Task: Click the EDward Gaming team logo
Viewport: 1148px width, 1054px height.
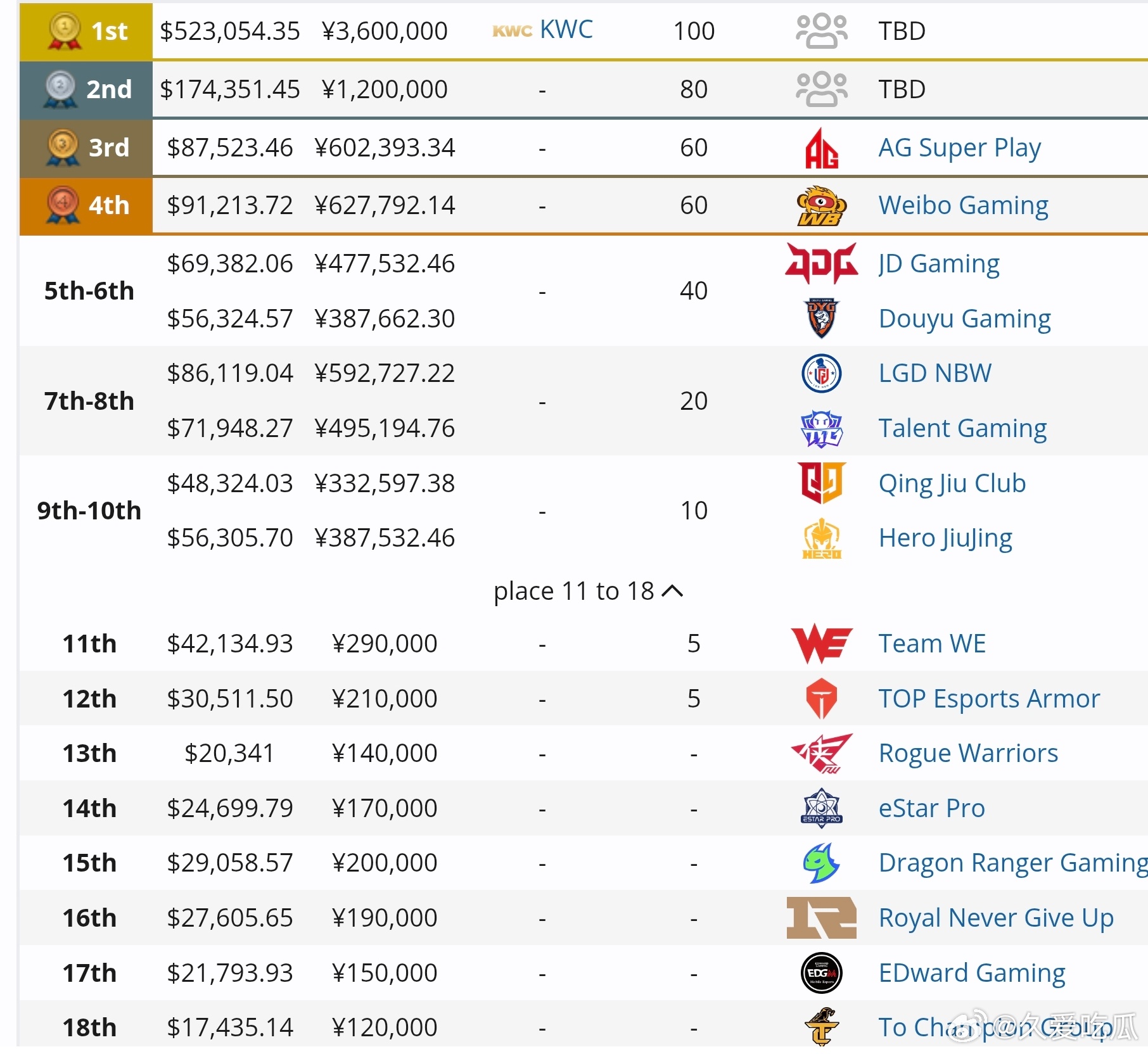Action: [822, 973]
